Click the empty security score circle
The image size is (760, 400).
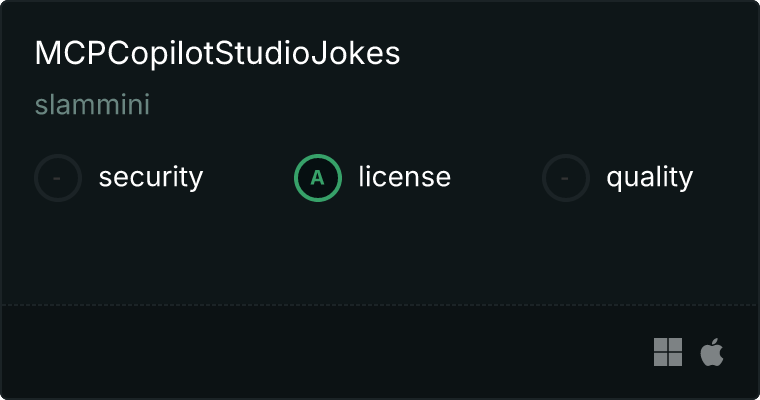[x=58, y=178]
